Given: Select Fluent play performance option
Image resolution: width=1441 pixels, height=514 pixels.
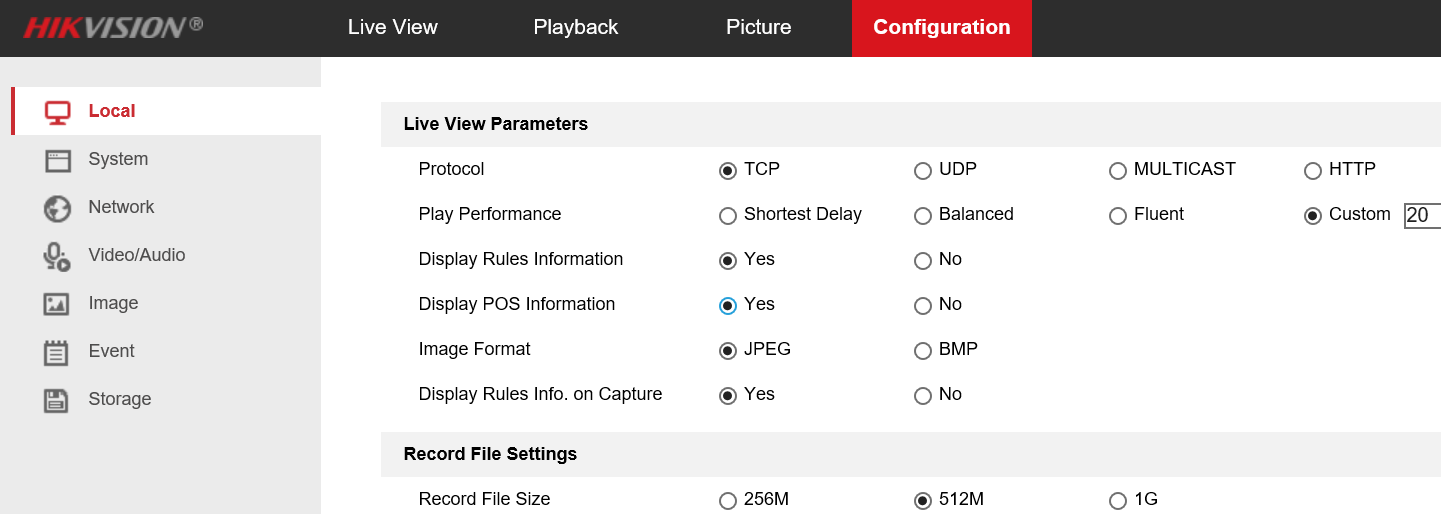Looking at the screenshot, I should click(x=1118, y=216).
